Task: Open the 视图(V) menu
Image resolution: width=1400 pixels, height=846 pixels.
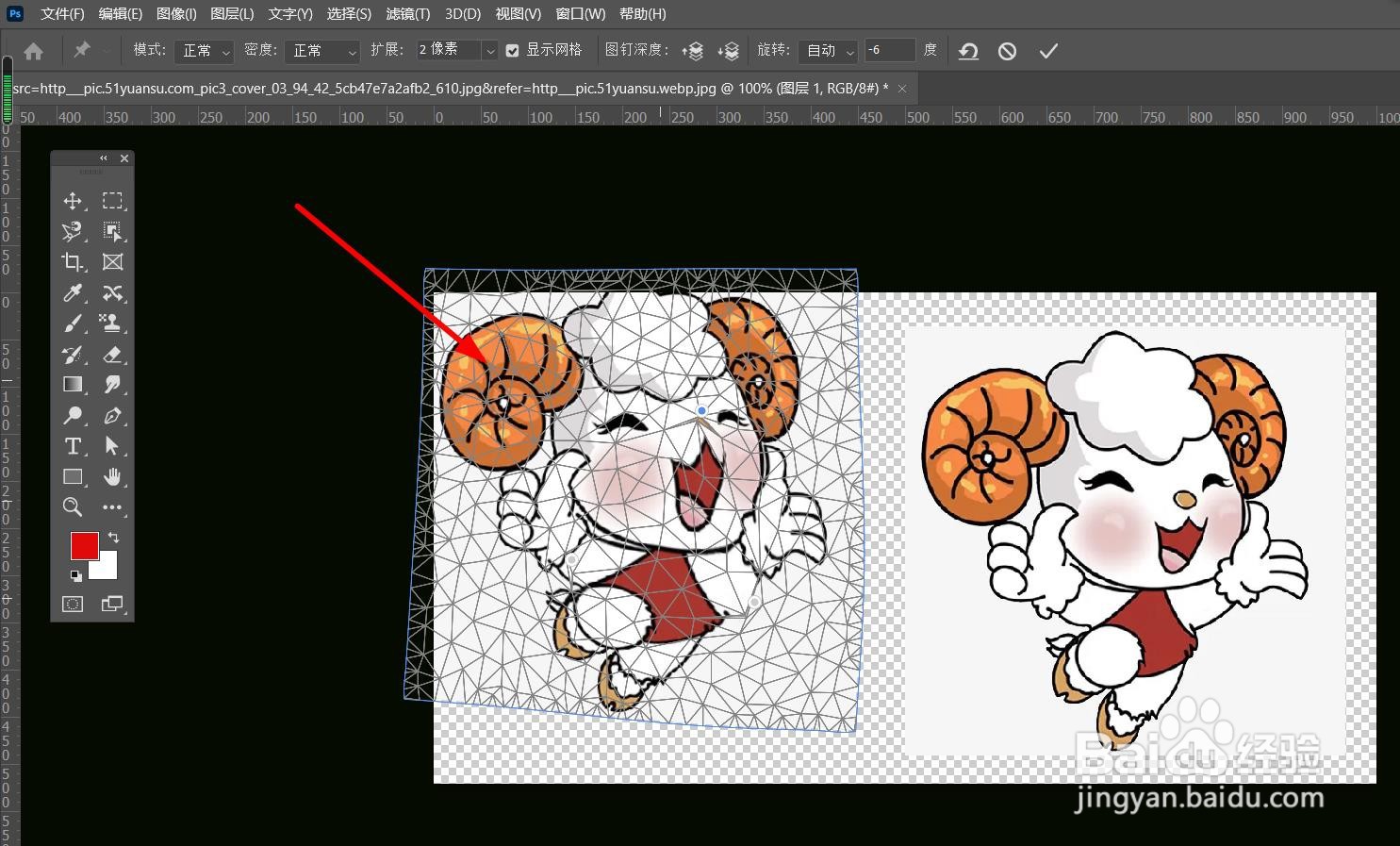Action: coord(519,14)
